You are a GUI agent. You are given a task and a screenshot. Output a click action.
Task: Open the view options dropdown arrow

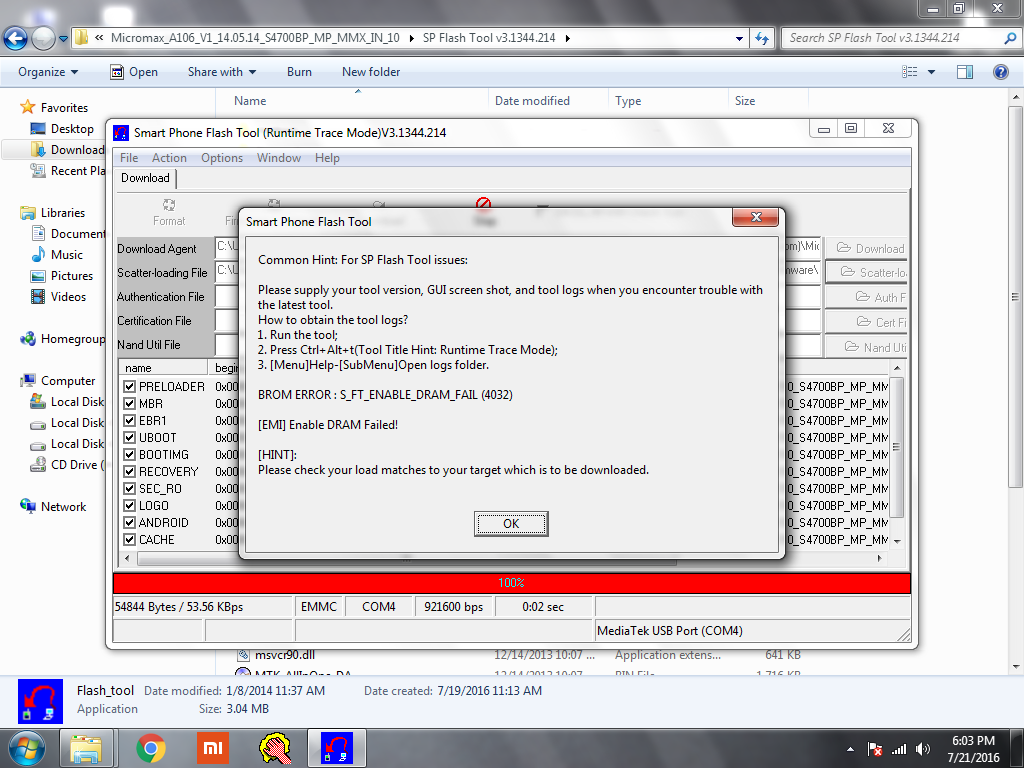click(x=931, y=72)
